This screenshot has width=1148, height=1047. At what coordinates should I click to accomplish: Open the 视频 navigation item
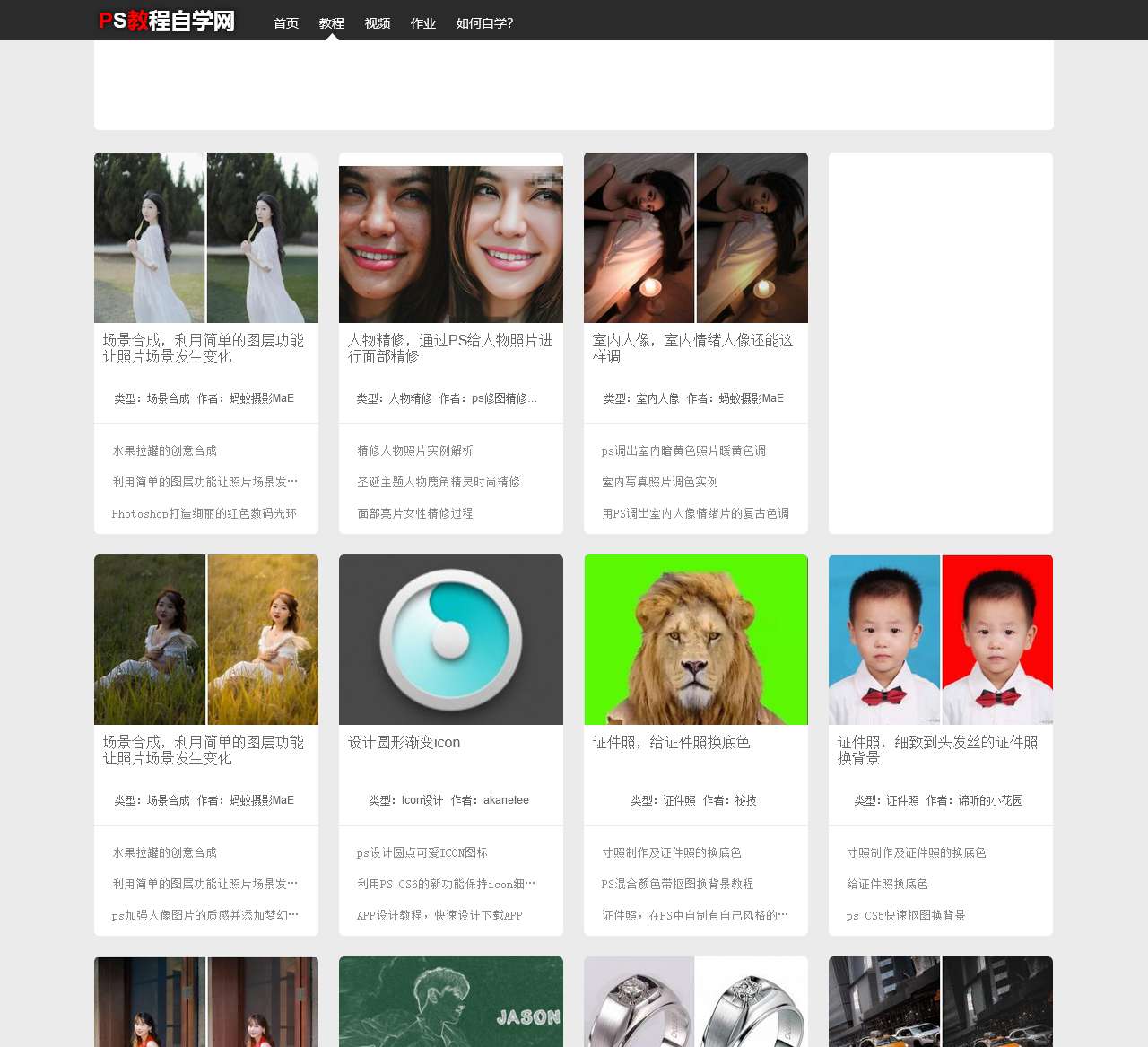point(378,23)
